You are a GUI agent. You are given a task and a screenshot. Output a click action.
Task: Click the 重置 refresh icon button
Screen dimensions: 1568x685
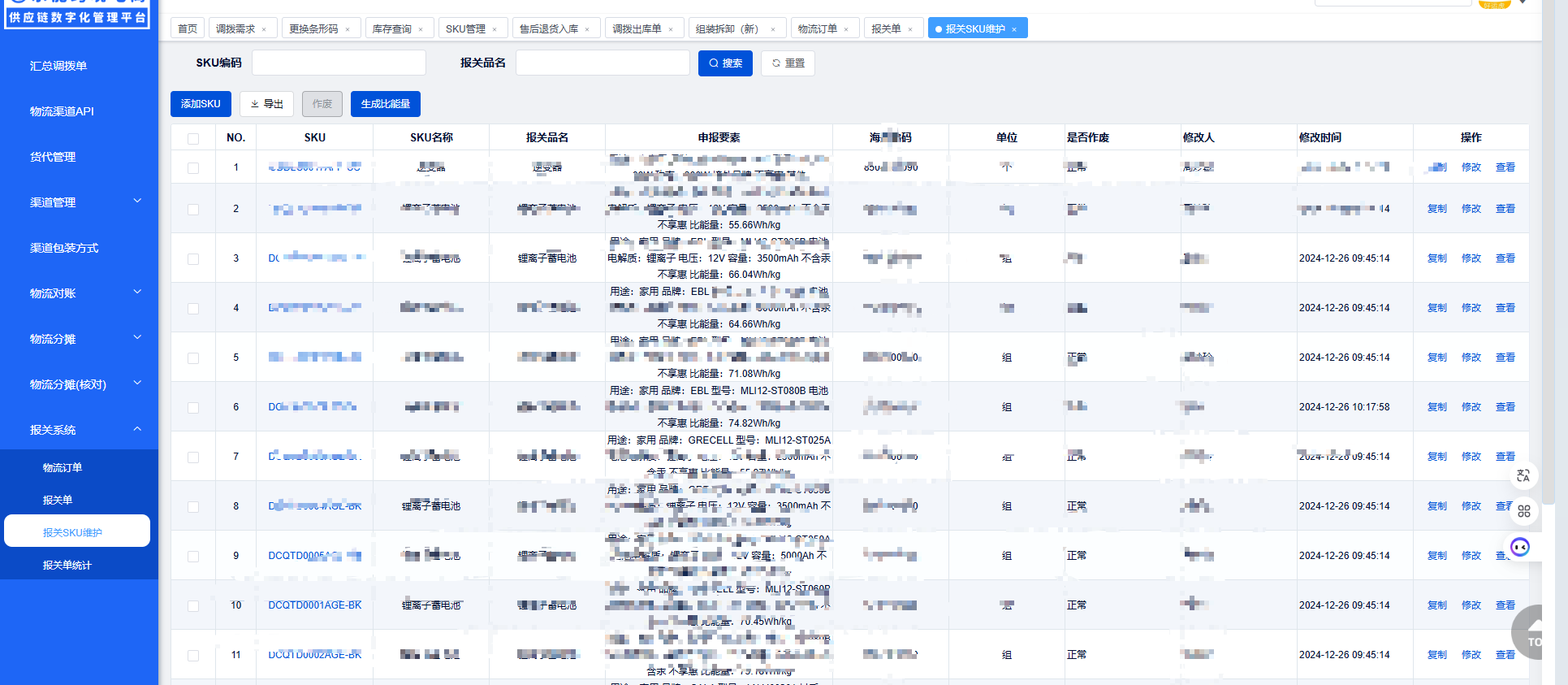coord(788,63)
